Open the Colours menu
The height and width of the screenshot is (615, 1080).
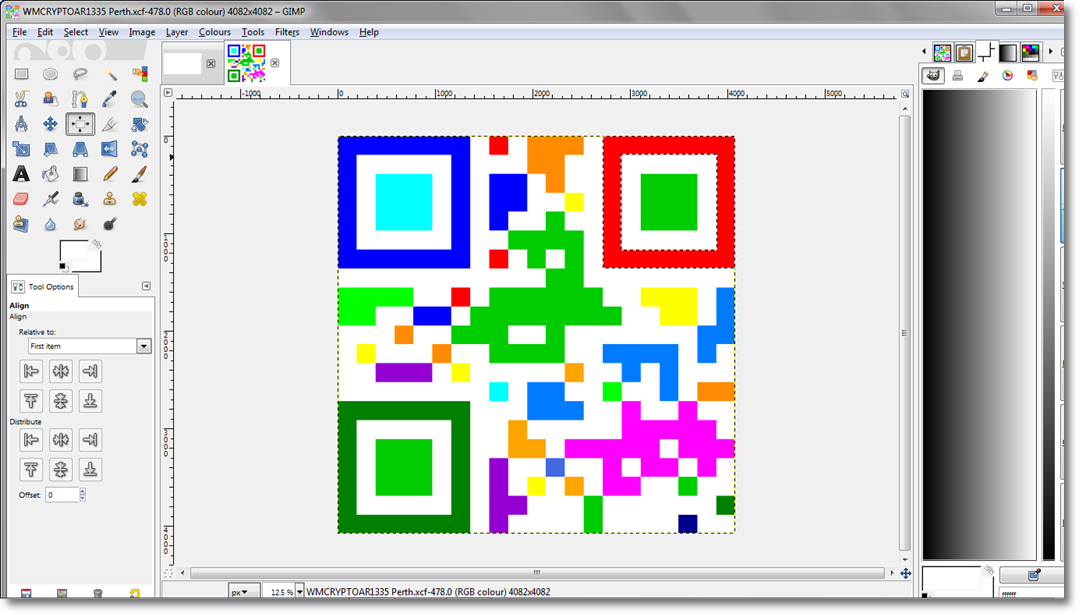click(214, 32)
